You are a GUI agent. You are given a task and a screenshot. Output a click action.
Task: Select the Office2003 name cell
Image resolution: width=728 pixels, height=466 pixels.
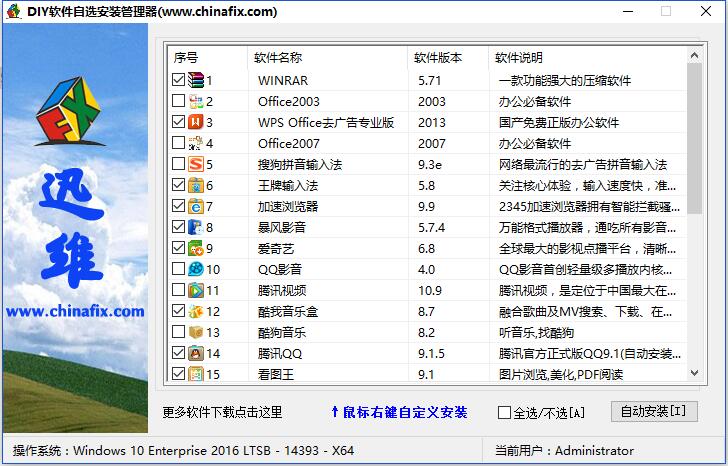(289, 101)
